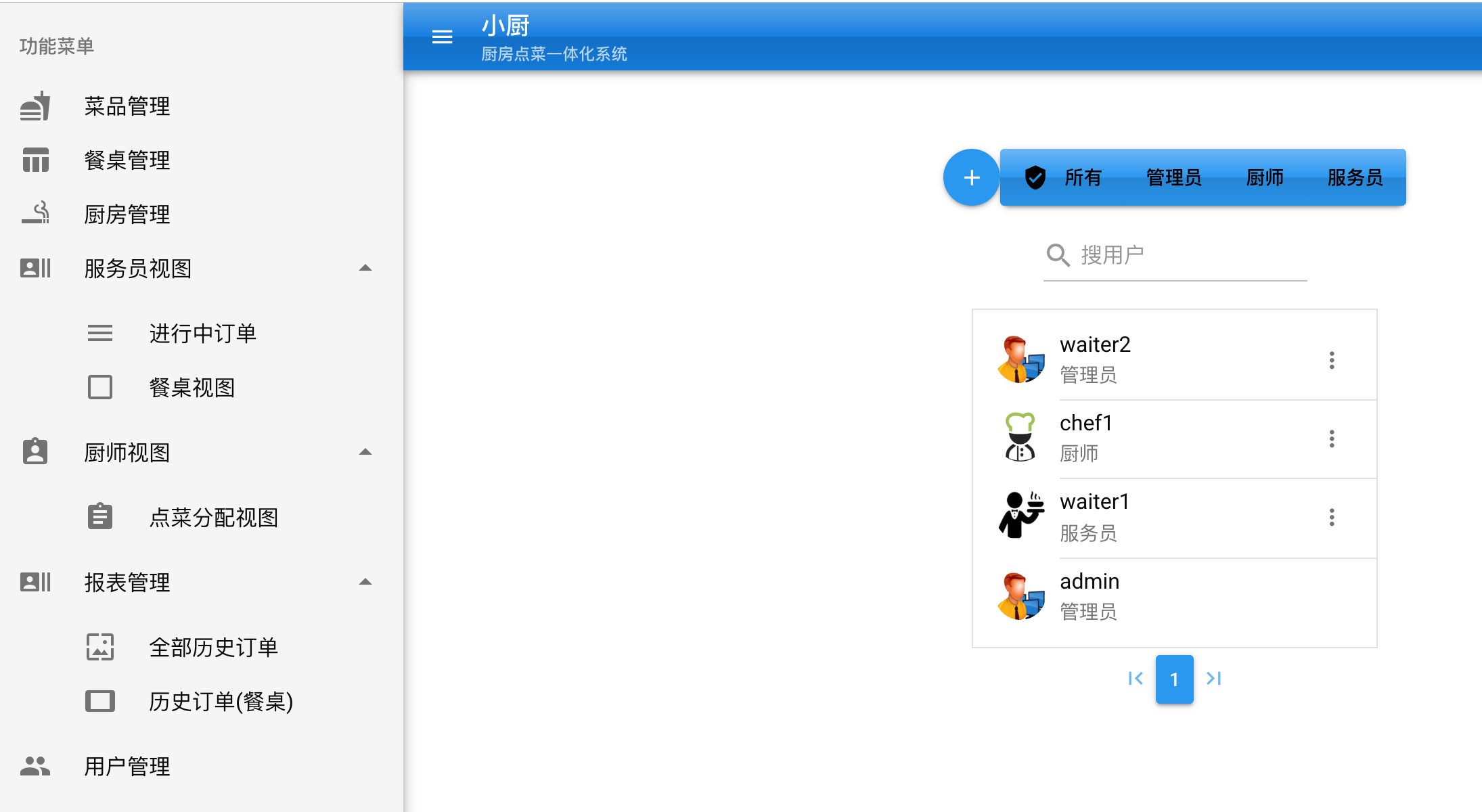Image resolution: width=1482 pixels, height=812 pixels.
Task: Collapse the 厨师视图 menu group
Action: [365, 452]
